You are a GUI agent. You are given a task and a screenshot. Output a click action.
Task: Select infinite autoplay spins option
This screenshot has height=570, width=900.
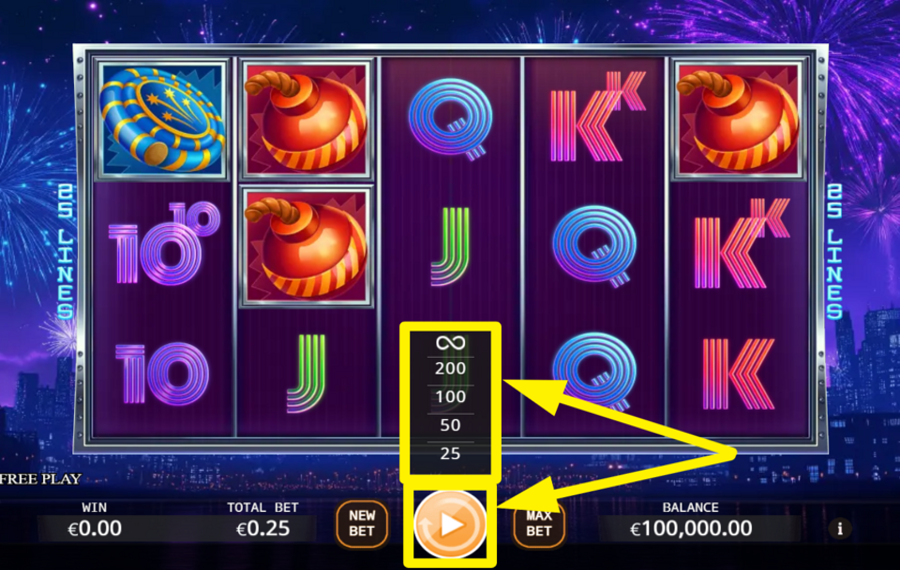(x=451, y=343)
